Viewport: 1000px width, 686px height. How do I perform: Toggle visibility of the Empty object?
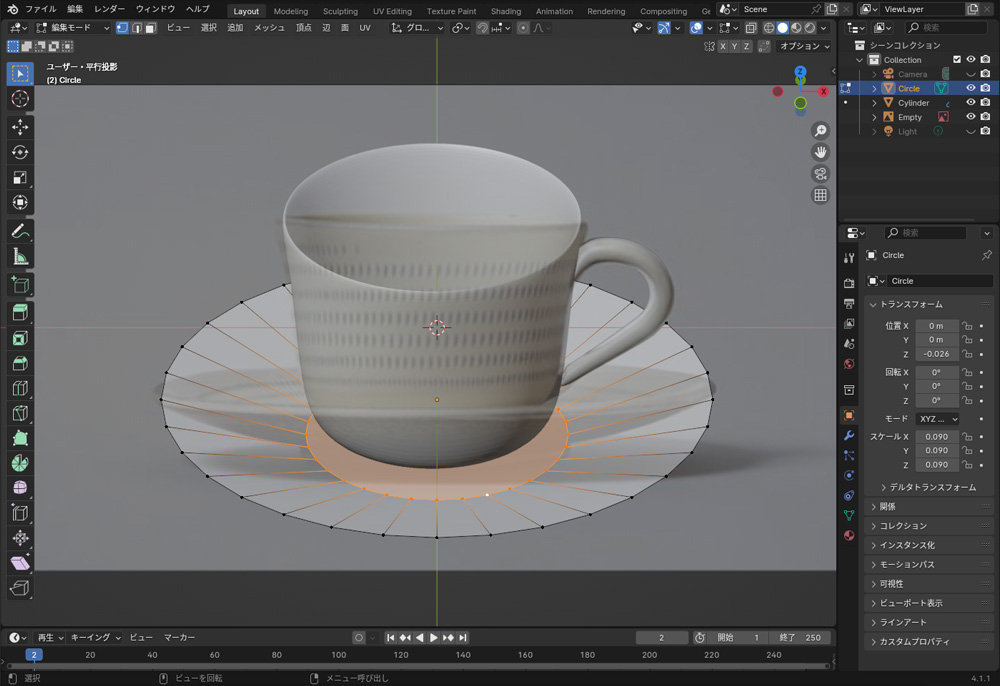970,117
